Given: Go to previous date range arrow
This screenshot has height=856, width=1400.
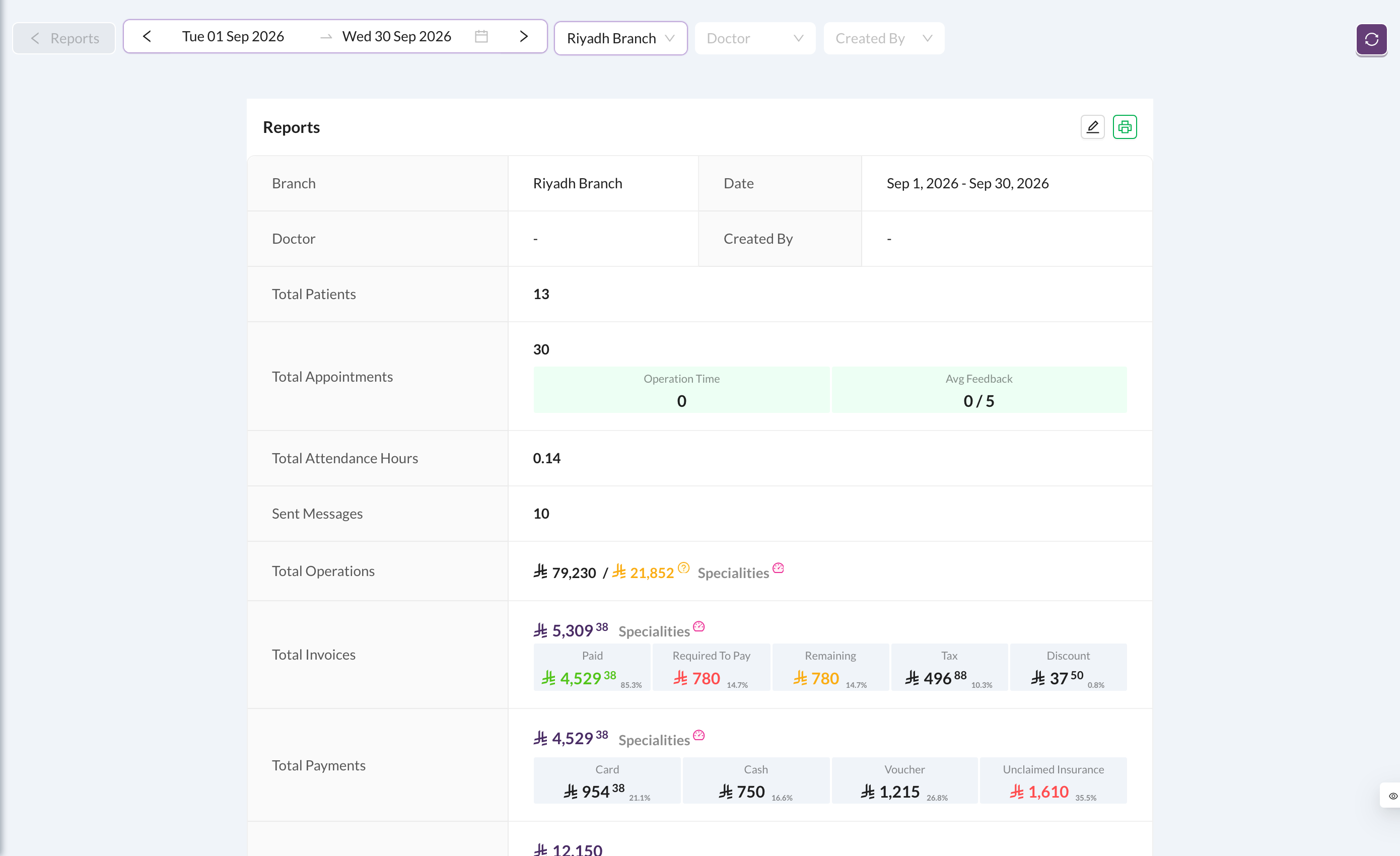Looking at the screenshot, I should [x=147, y=36].
